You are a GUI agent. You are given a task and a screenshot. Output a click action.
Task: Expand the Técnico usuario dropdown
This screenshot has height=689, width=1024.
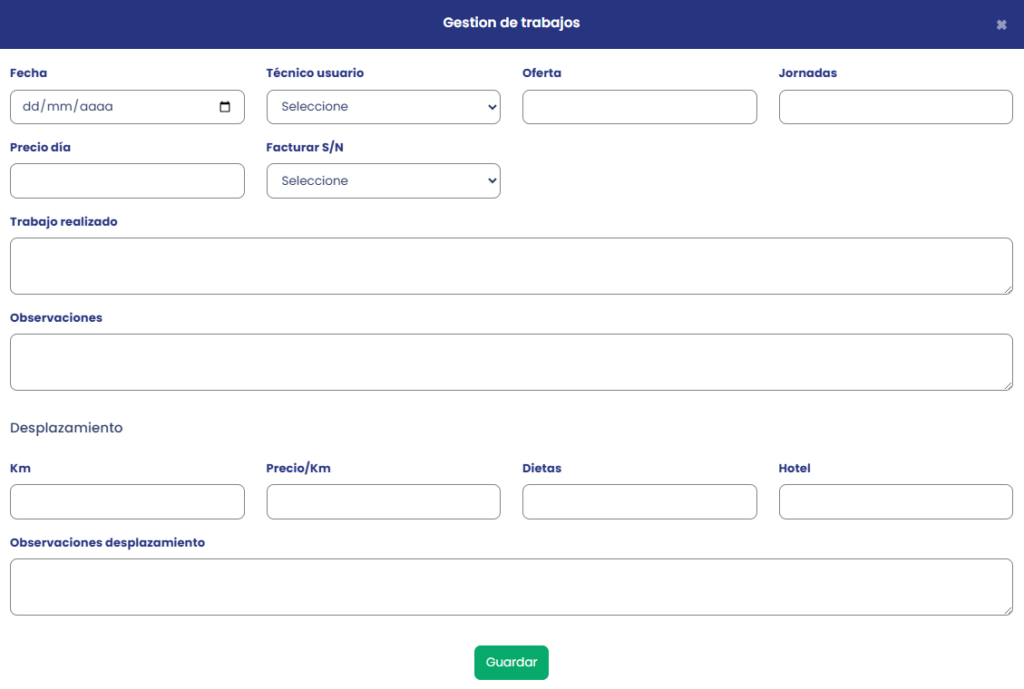pyautogui.click(x=383, y=107)
